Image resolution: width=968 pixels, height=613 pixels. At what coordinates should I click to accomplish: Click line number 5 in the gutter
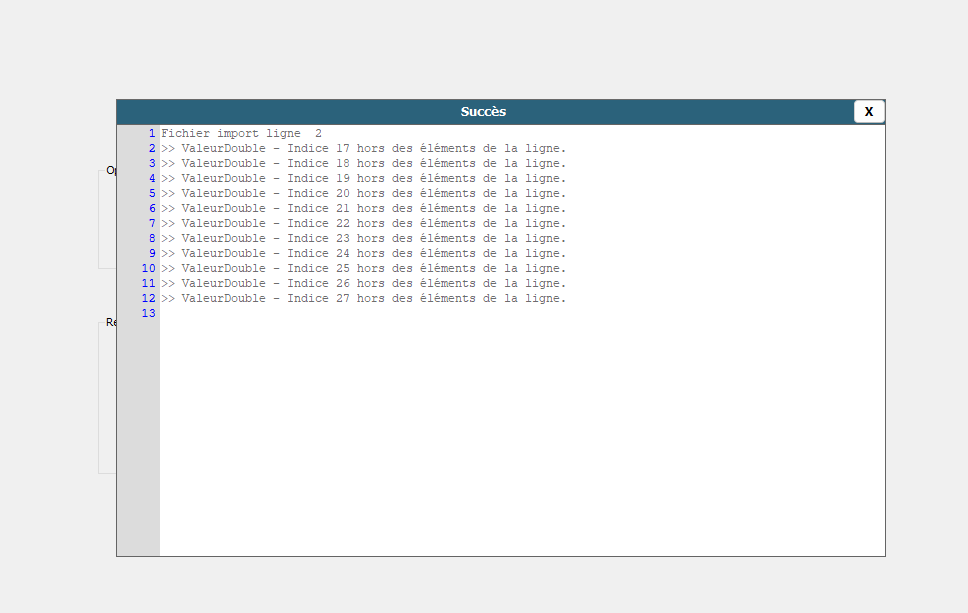pyautogui.click(x=152, y=193)
